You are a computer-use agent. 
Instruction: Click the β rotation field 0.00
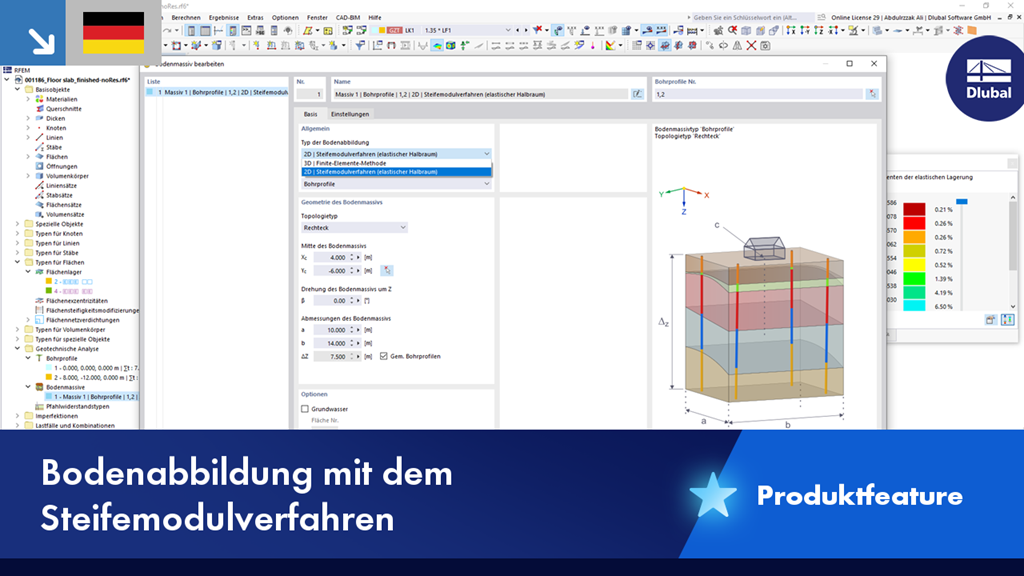point(331,301)
